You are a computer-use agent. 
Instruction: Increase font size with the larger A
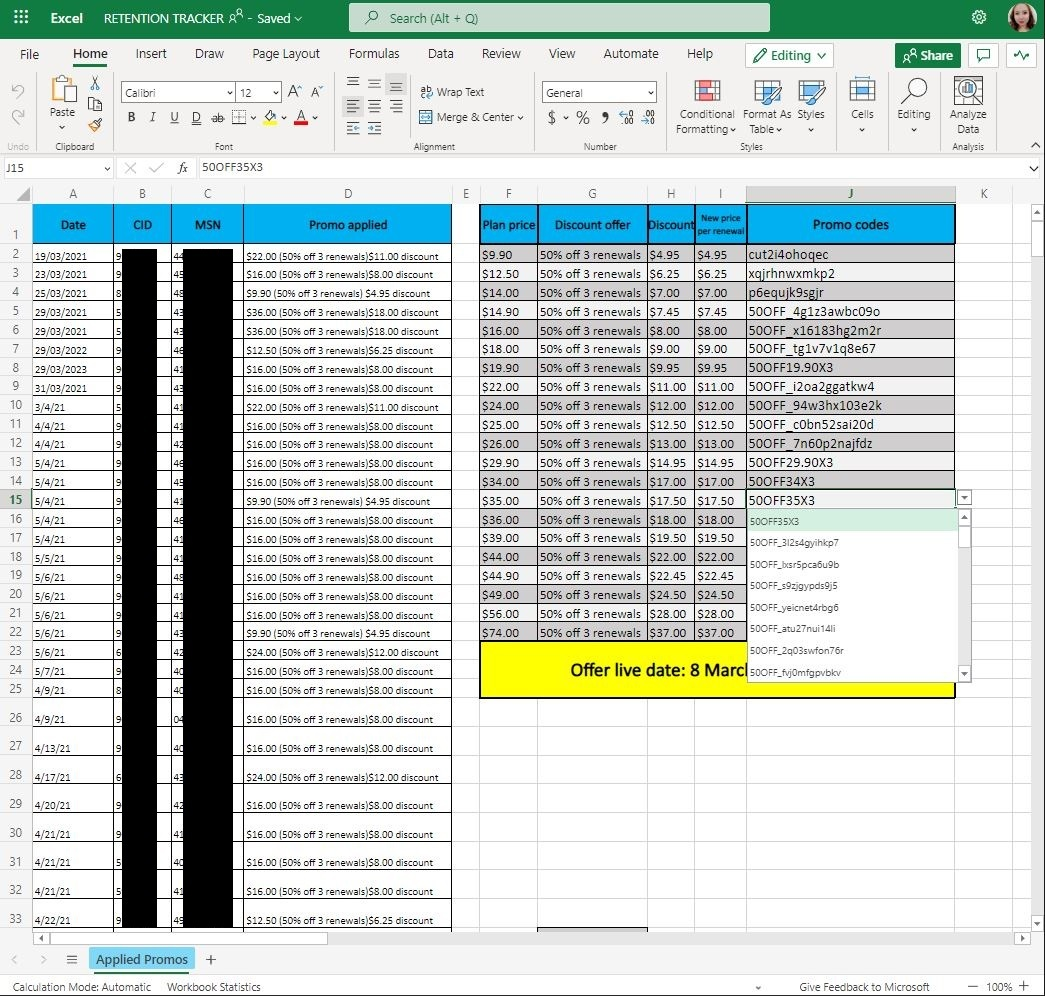[294, 92]
